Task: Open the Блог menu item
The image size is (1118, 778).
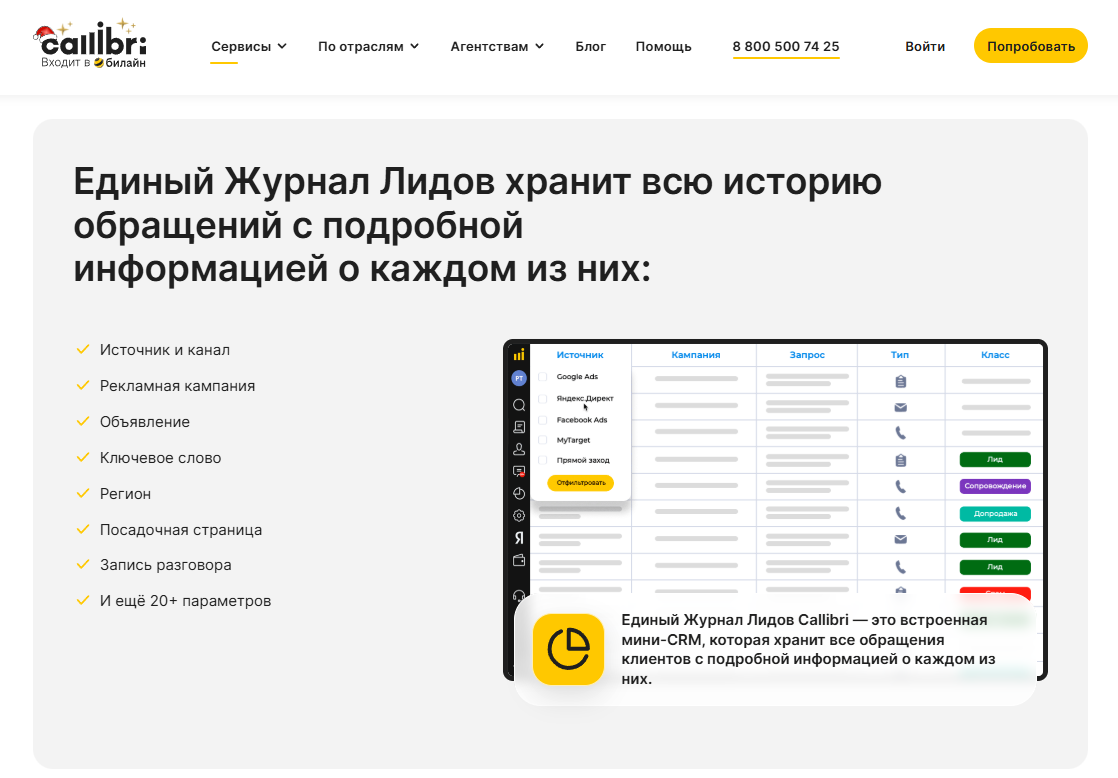Action: [591, 46]
